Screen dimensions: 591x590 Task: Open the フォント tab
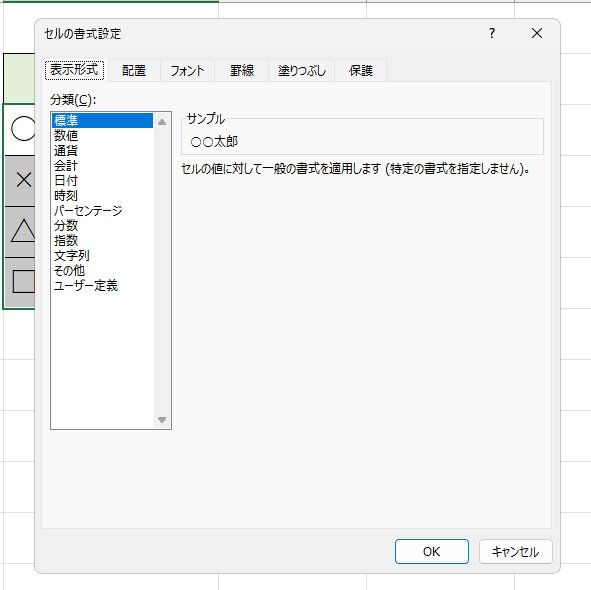pyautogui.click(x=187, y=70)
